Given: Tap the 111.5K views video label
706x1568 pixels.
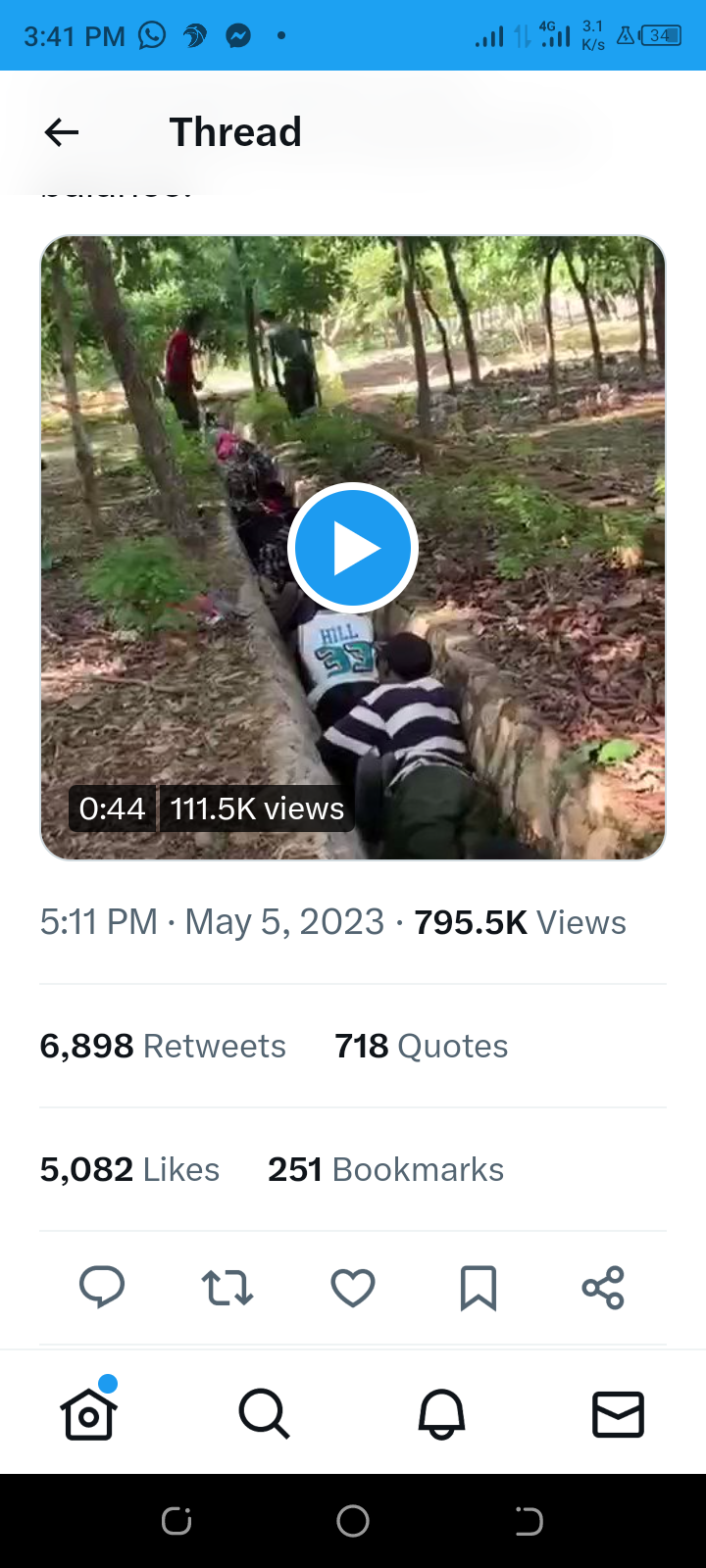Looking at the screenshot, I should (x=257, y=808).
